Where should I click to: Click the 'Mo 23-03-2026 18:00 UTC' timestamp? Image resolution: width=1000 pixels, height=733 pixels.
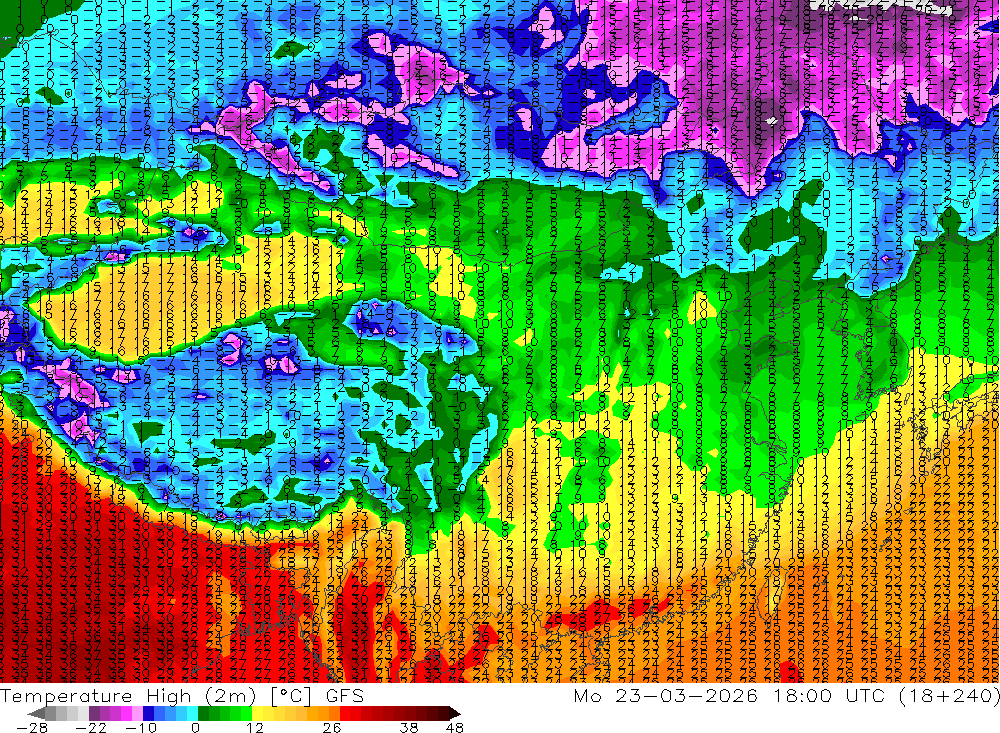point(732,695)
